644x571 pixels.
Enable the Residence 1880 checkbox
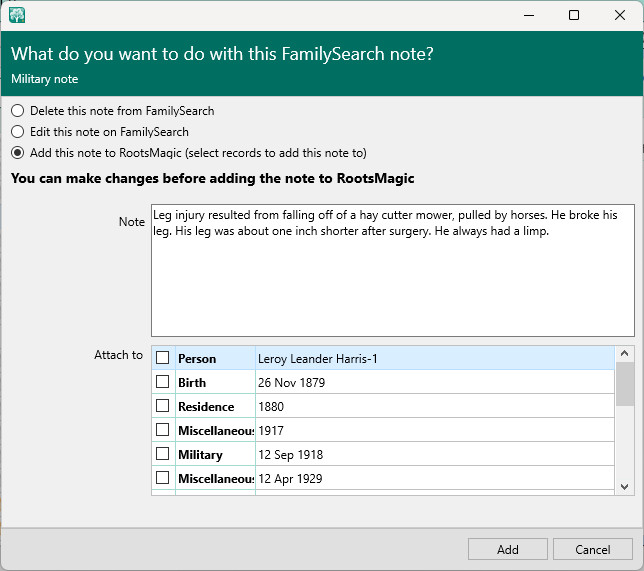click(x=162, y=407)
